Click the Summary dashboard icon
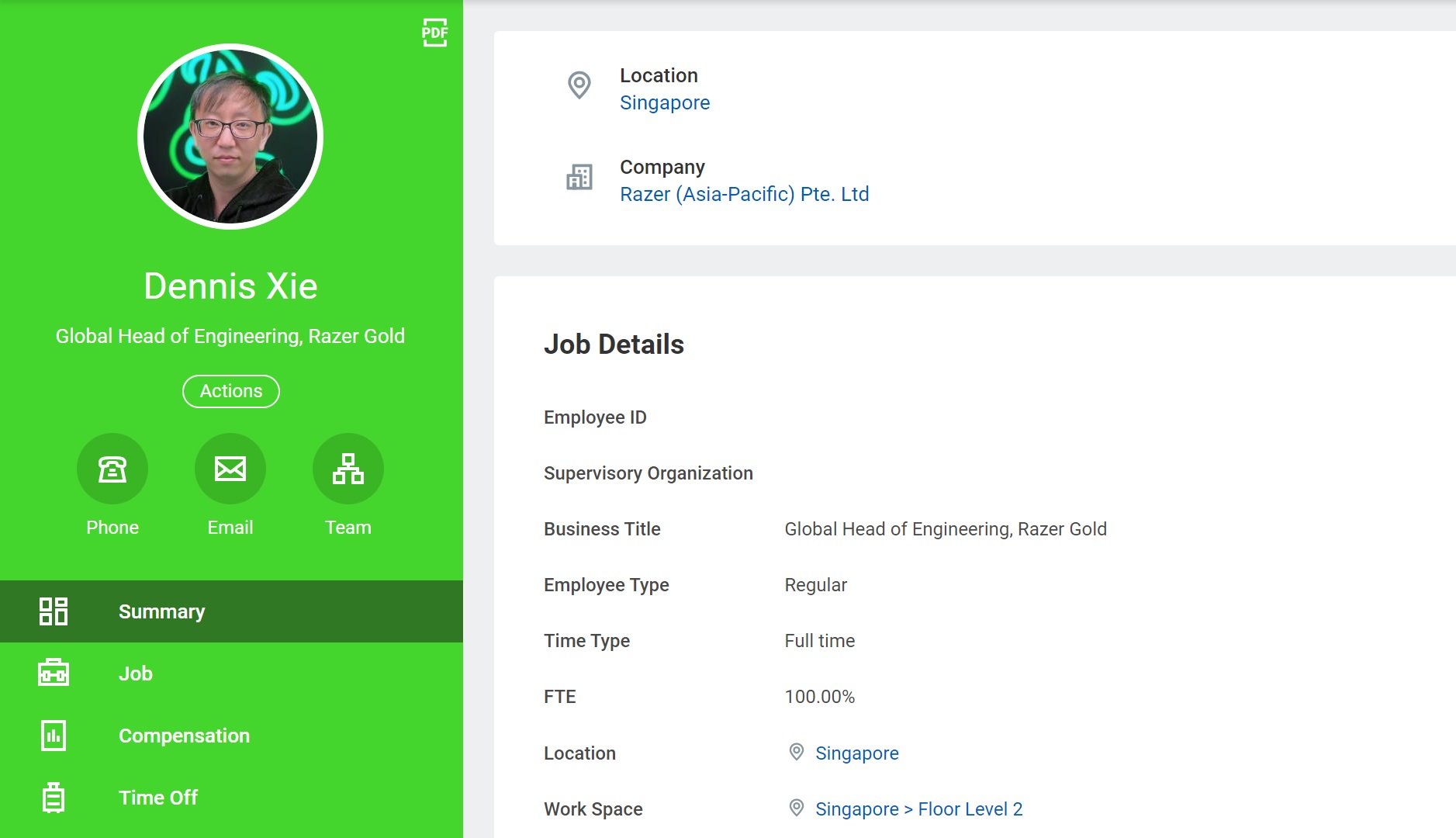 [x=54, y=611]
